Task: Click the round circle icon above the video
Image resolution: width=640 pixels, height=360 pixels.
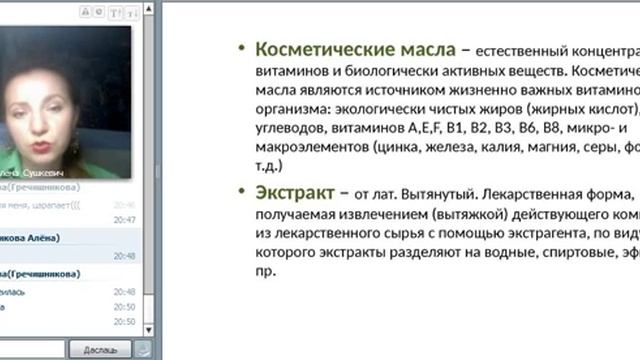Action: coord(99,12)
